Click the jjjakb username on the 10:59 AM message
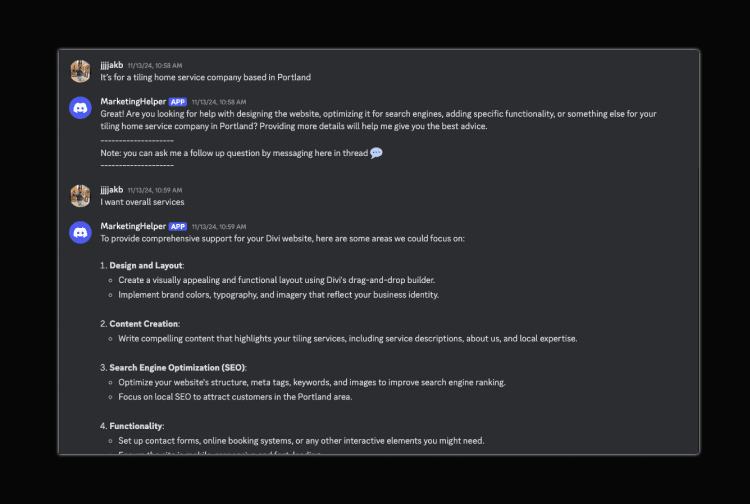 pos(112,190)
